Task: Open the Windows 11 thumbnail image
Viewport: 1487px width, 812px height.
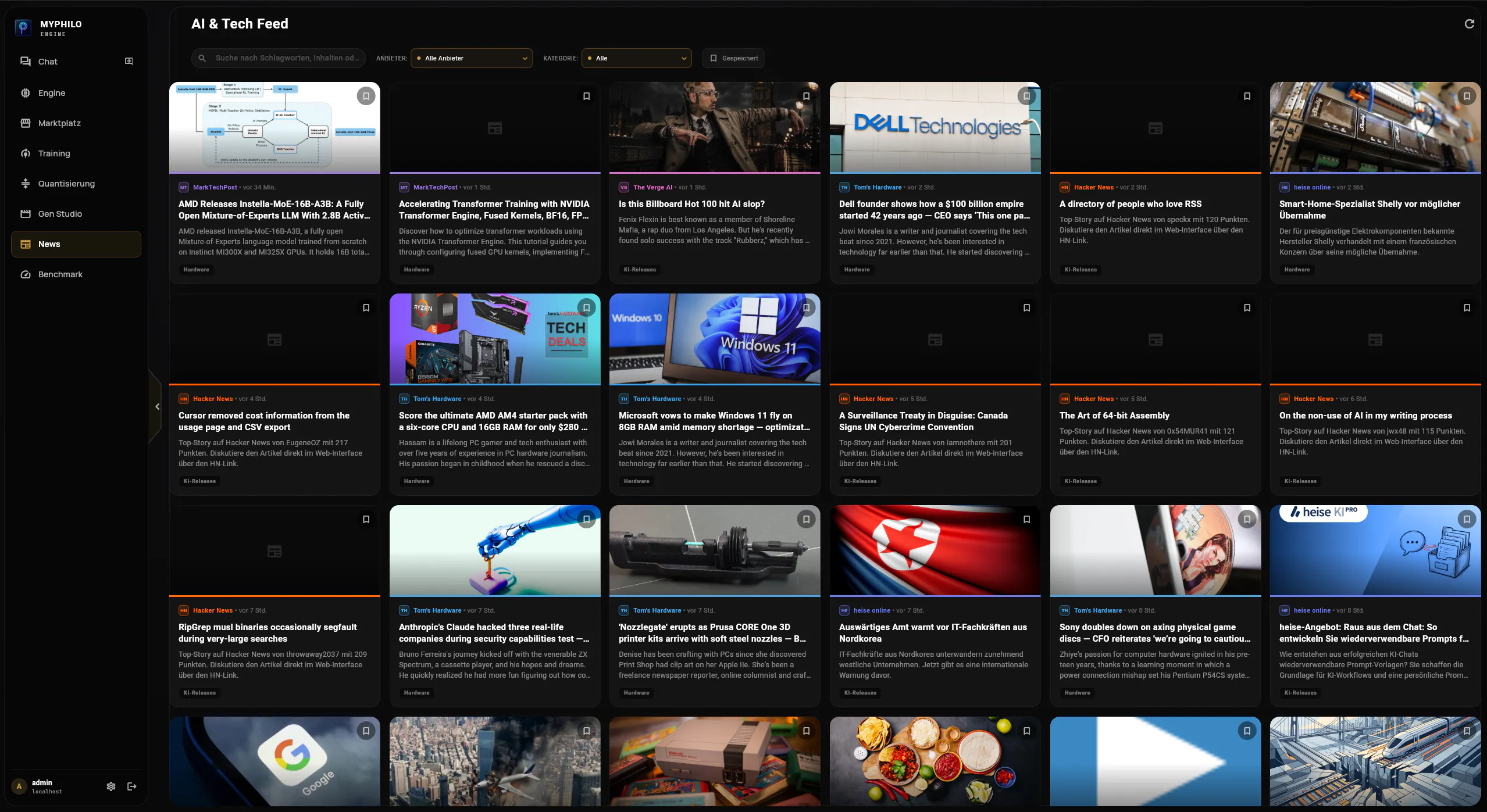Action: pos(715,339)
